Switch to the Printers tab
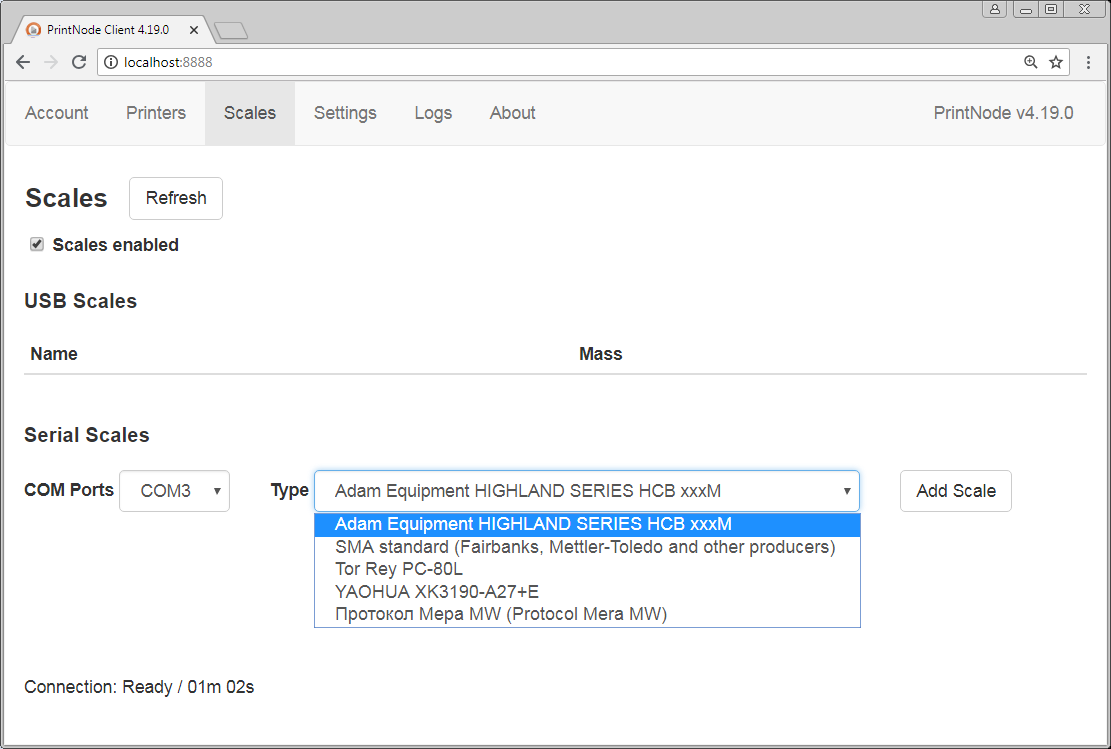 (156, 113)
